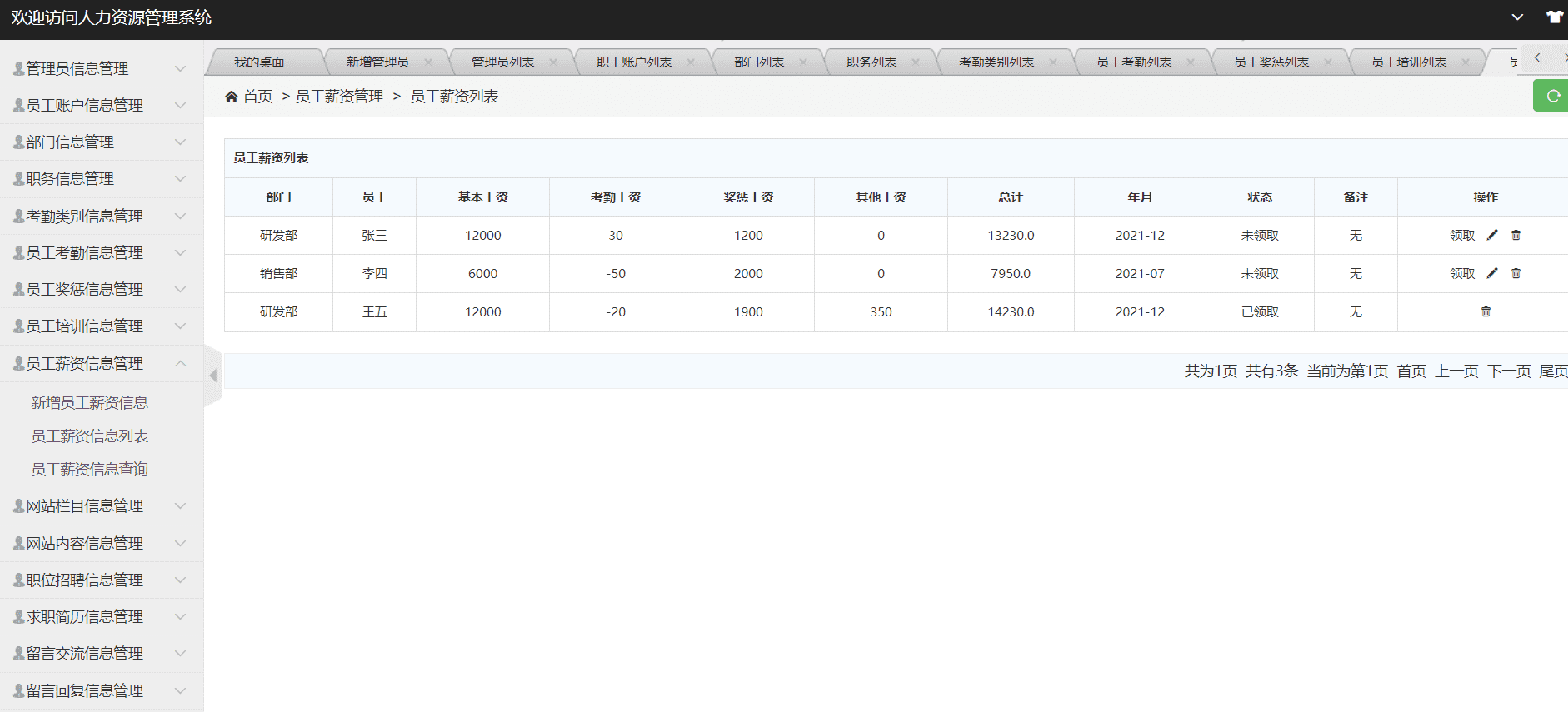Close the 新增管理员 tab
Viewport: 1568px width, 712px height.
click(x=428, y=62)
